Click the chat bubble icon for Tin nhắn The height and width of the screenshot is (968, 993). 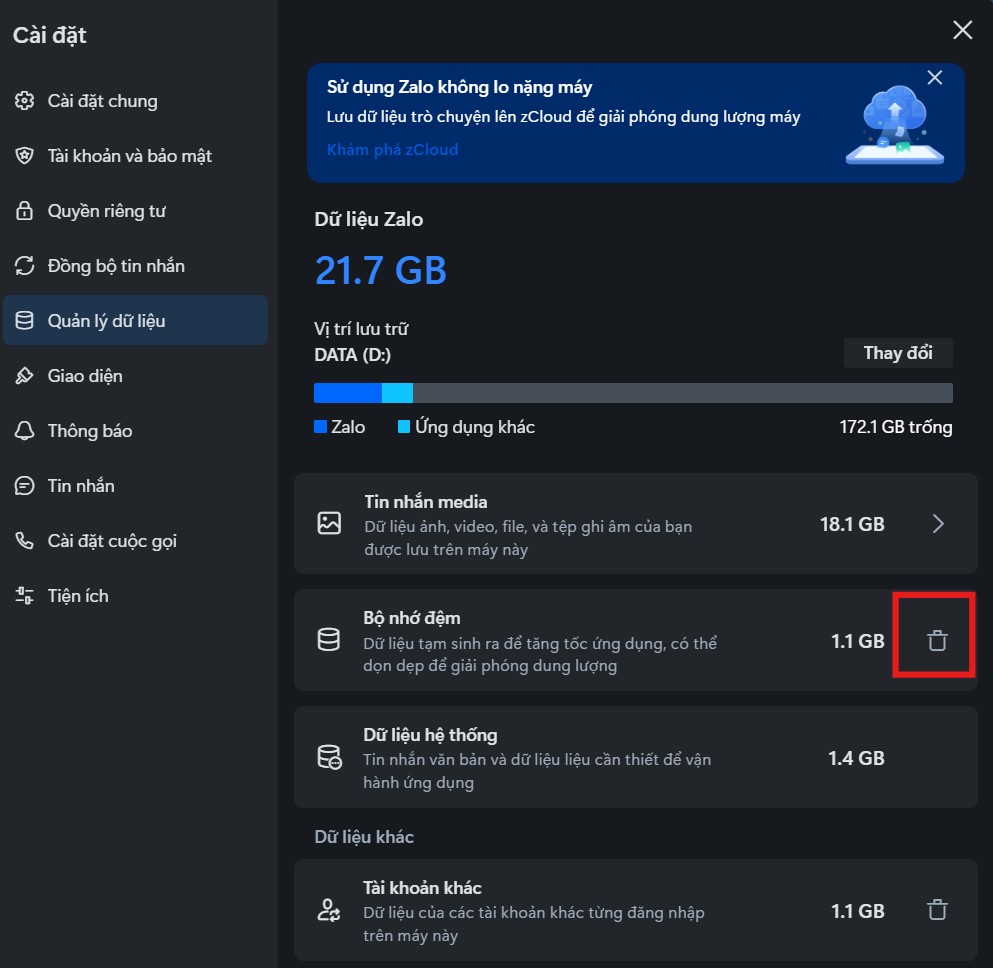(x=24, y=486)
